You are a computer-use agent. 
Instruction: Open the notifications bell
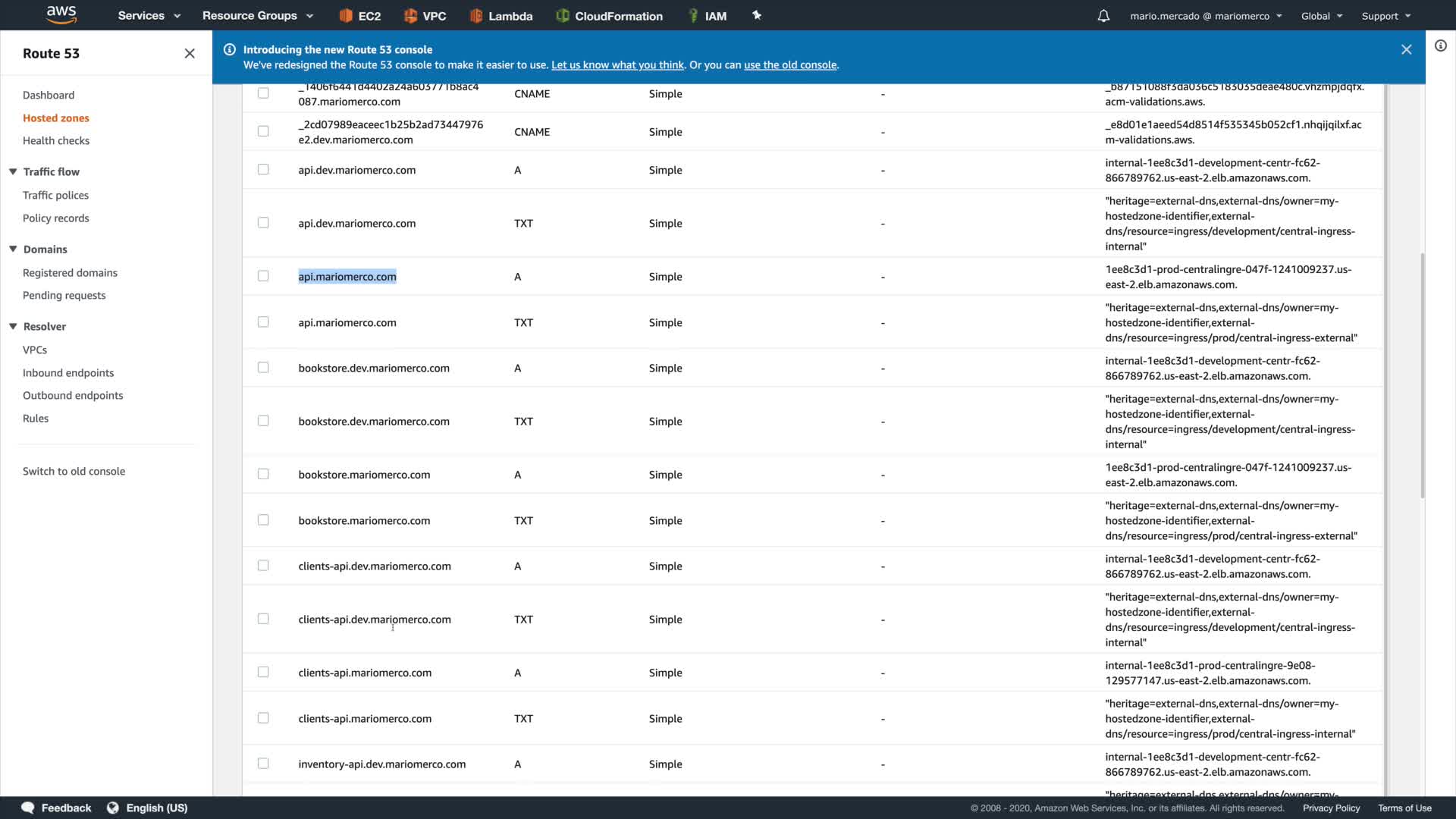coord(1103,16)
